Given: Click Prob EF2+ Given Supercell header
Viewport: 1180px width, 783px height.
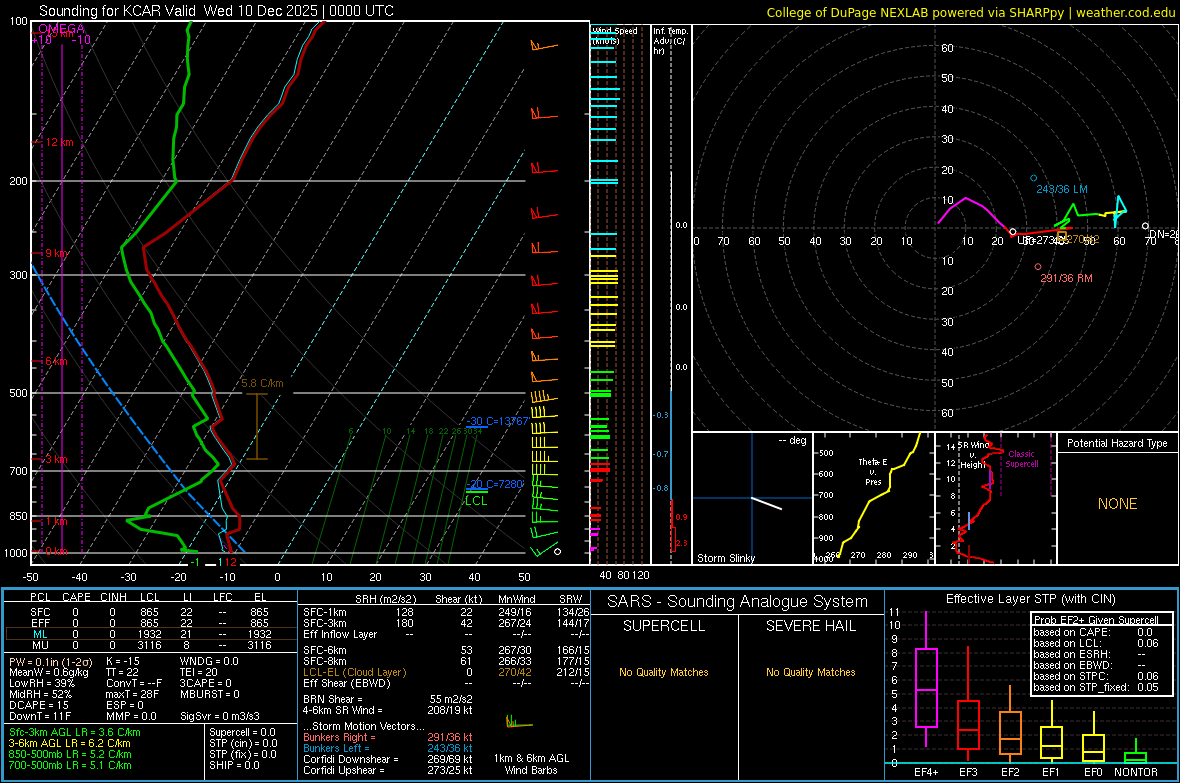Looking at the screenshot, I should tap(1096, 620).
